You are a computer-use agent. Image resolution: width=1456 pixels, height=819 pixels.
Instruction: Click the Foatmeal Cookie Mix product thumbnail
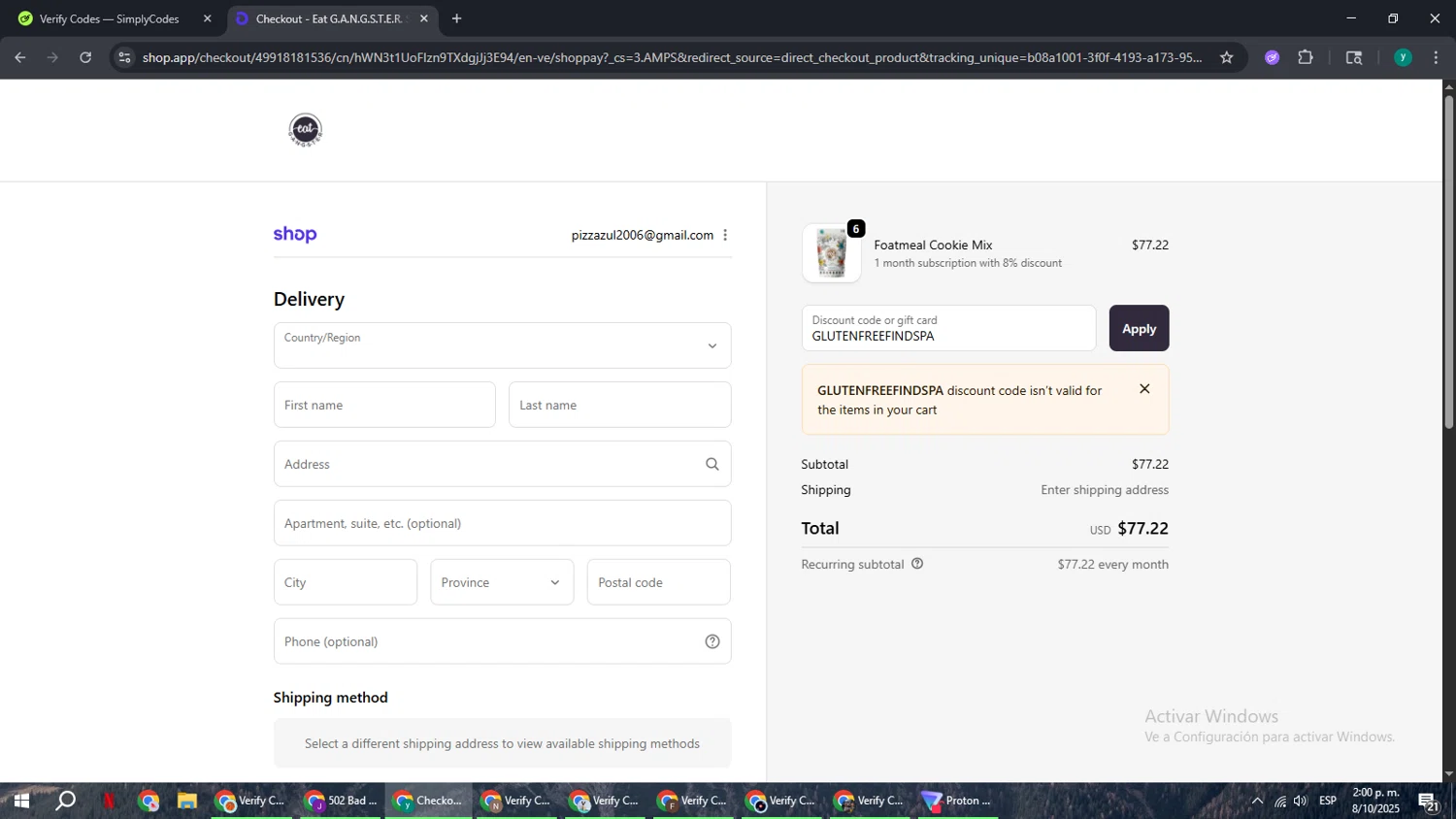832,253
